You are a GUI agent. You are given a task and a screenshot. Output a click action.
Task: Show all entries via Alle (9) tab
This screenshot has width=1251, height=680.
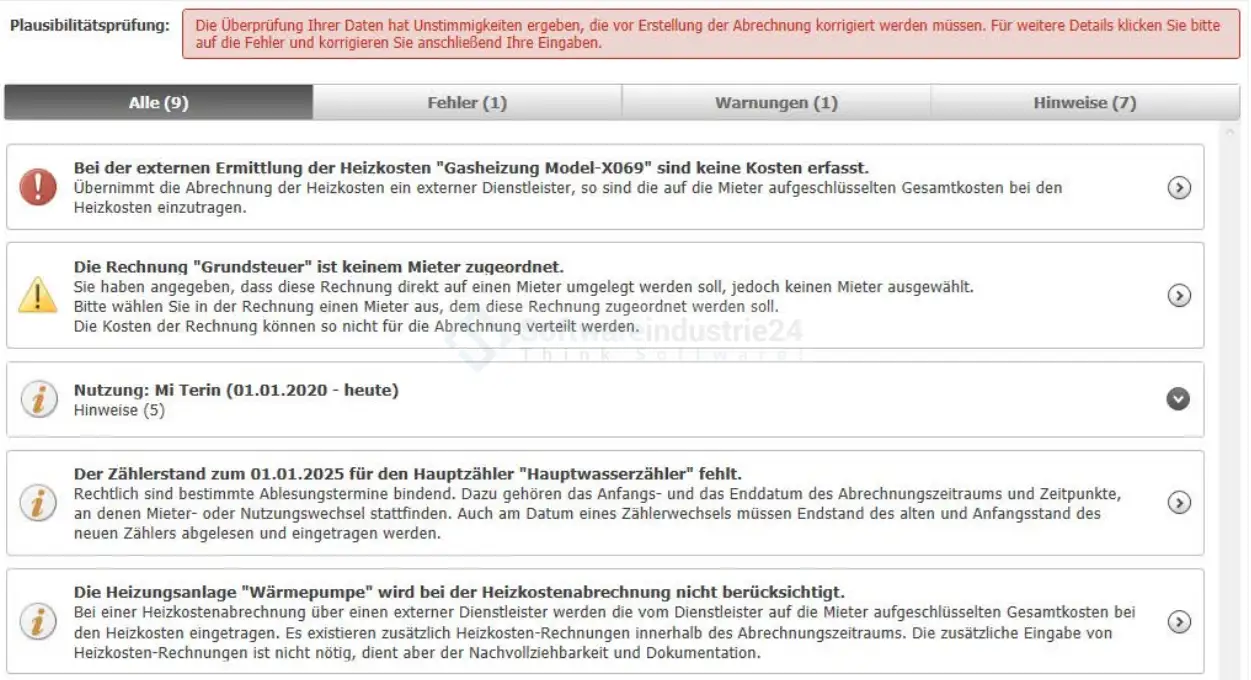[x=158, y=103]
